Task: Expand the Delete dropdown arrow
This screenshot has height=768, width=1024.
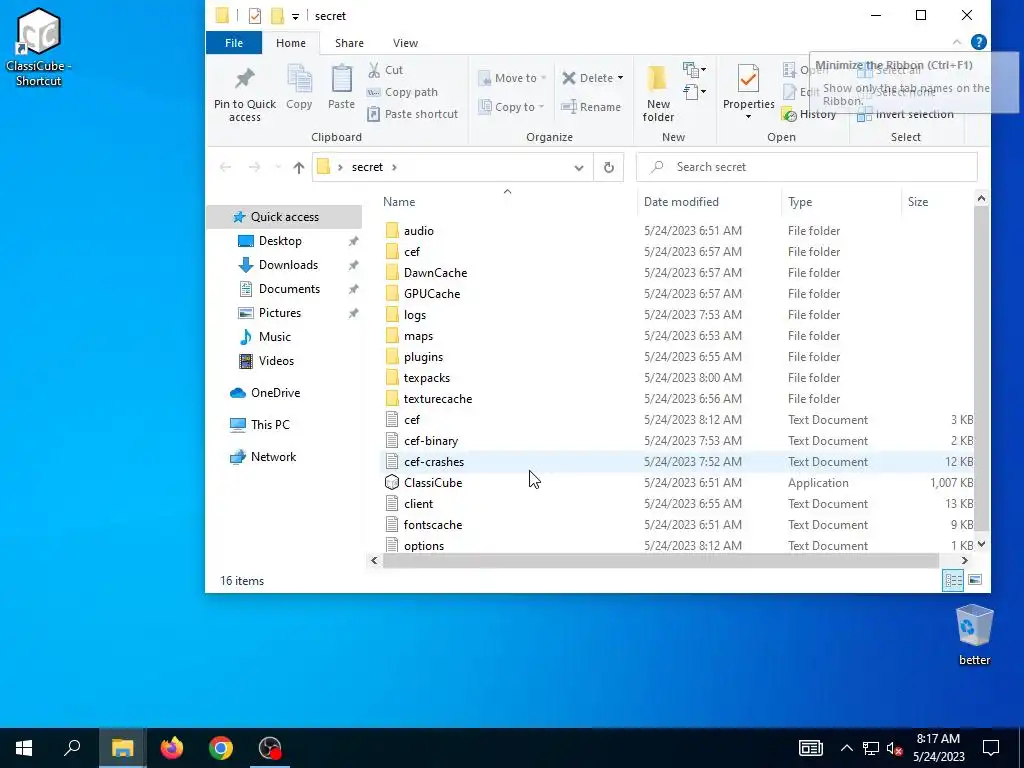Action: (620, 78)
